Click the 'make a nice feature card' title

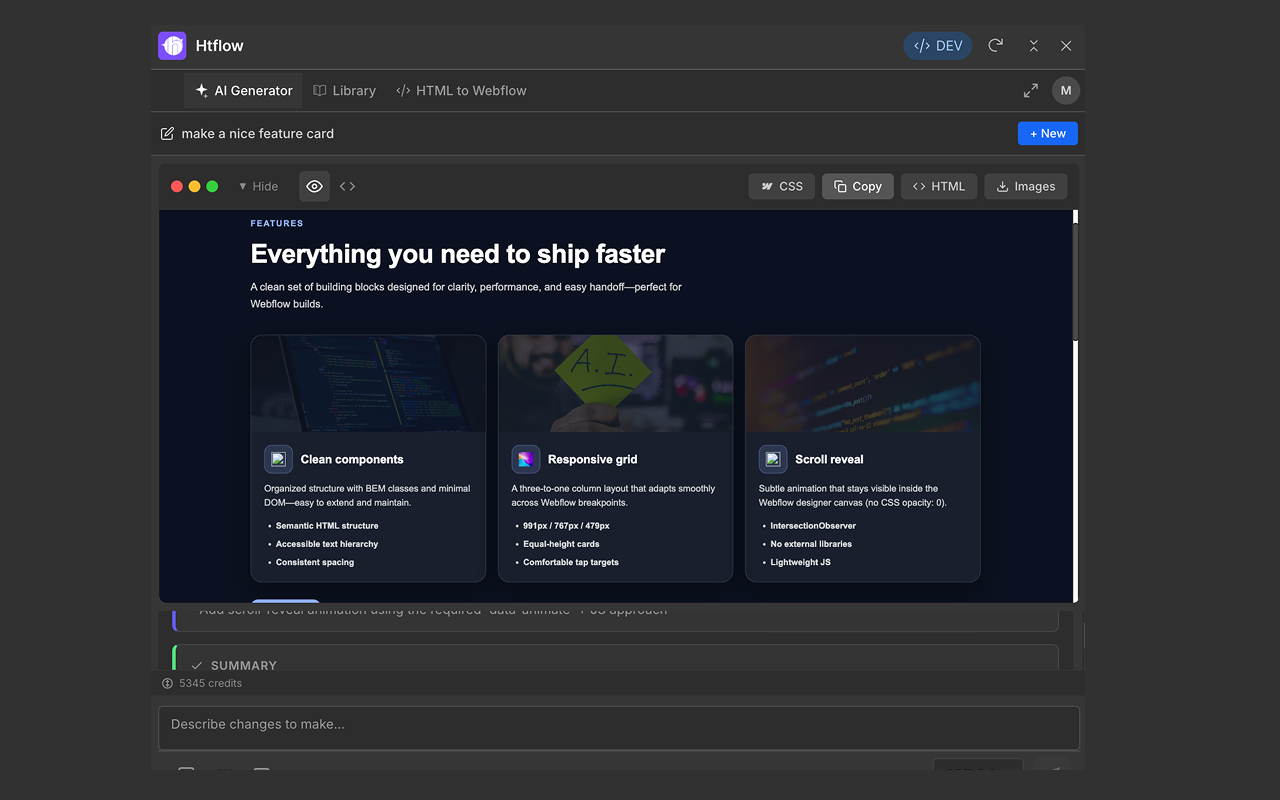pyautogui.click(x=258, y=133)
